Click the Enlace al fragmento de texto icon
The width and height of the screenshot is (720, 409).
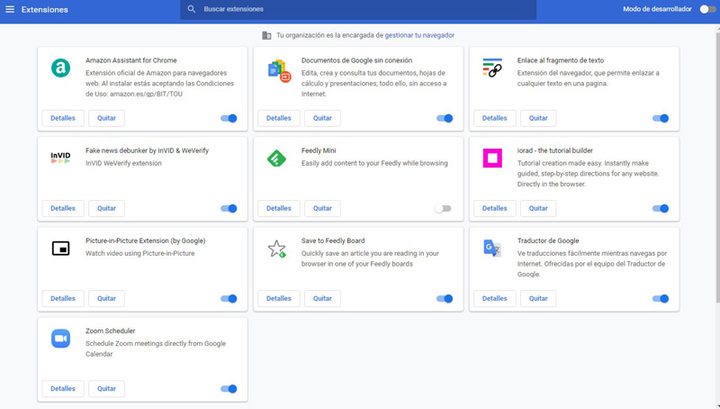[x=492, y=67]
